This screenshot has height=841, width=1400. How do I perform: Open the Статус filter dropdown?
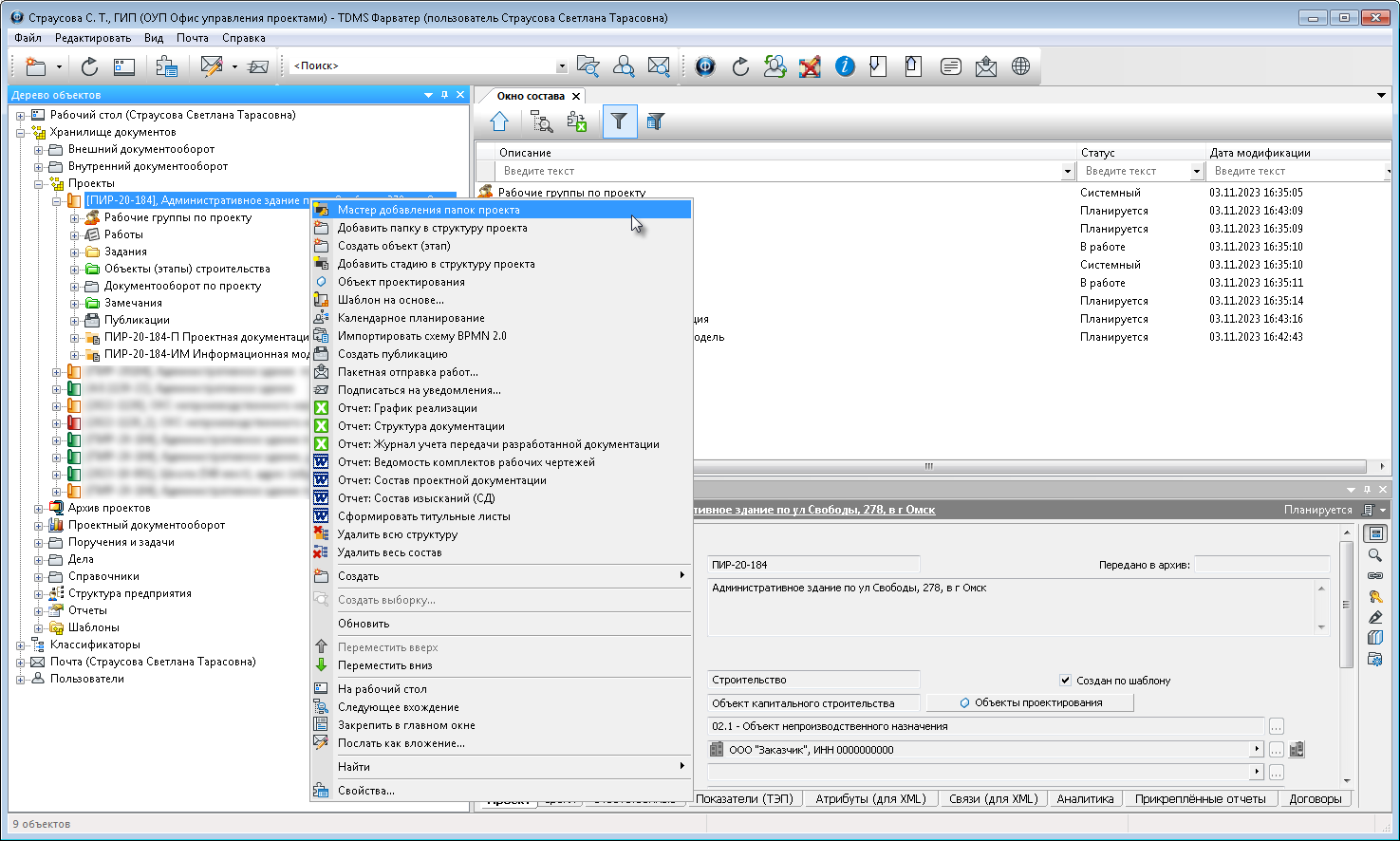(x=1196, y=172)
